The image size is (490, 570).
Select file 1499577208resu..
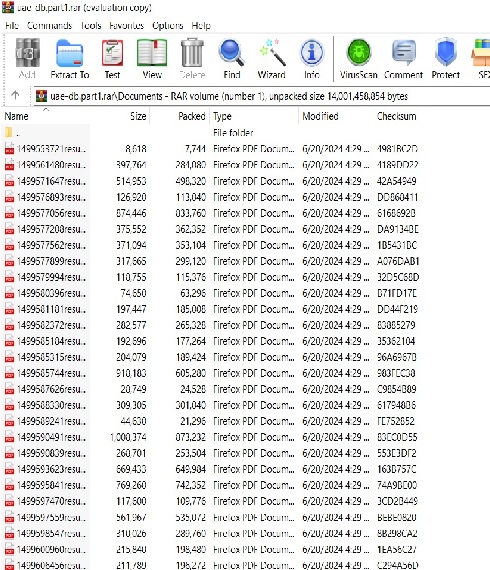[51, 229]
